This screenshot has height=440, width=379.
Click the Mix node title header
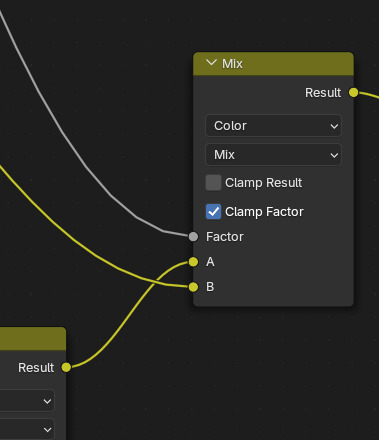[x=273, y=64]
